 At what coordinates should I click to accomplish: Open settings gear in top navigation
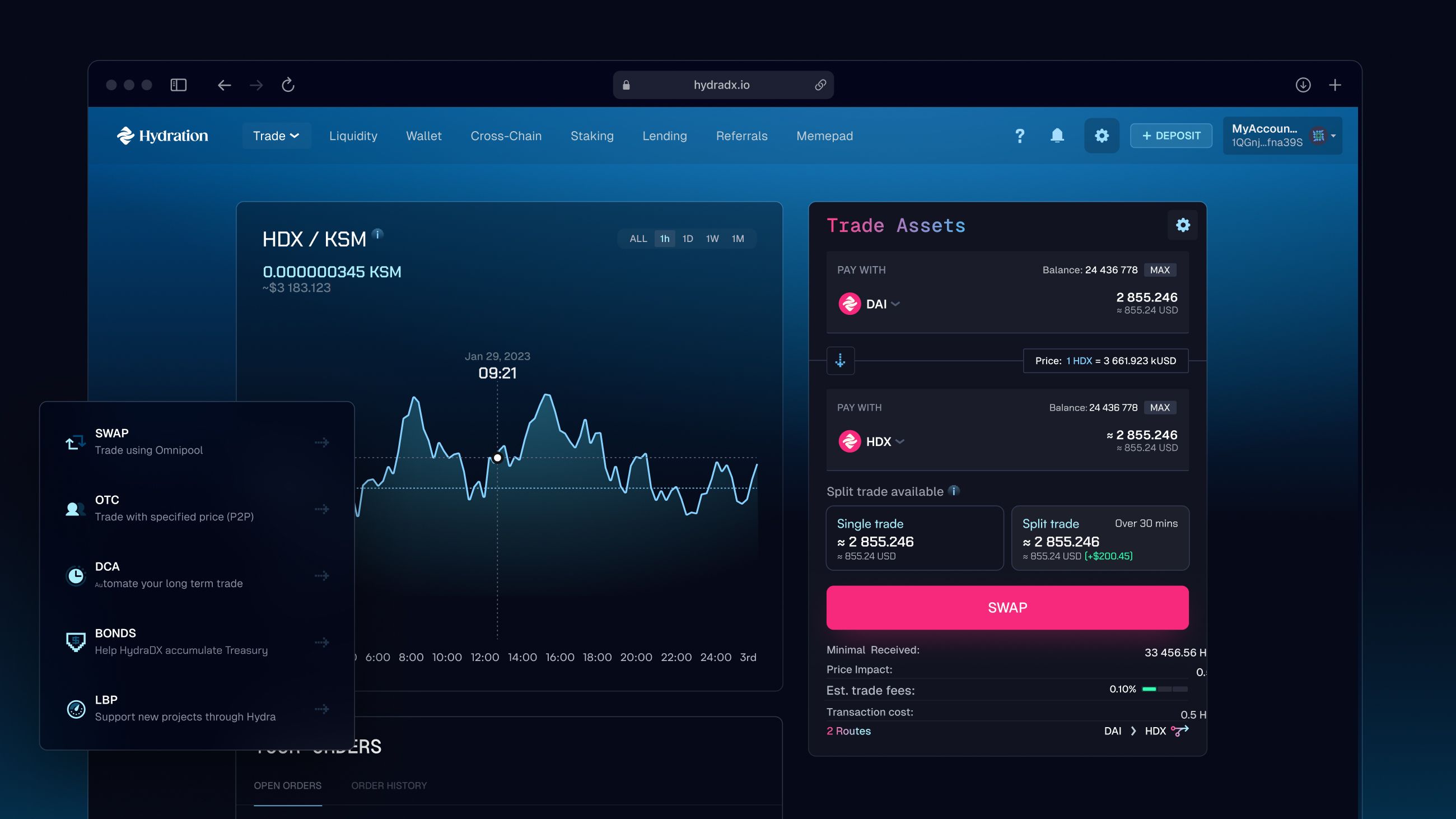click(1101, 136)
